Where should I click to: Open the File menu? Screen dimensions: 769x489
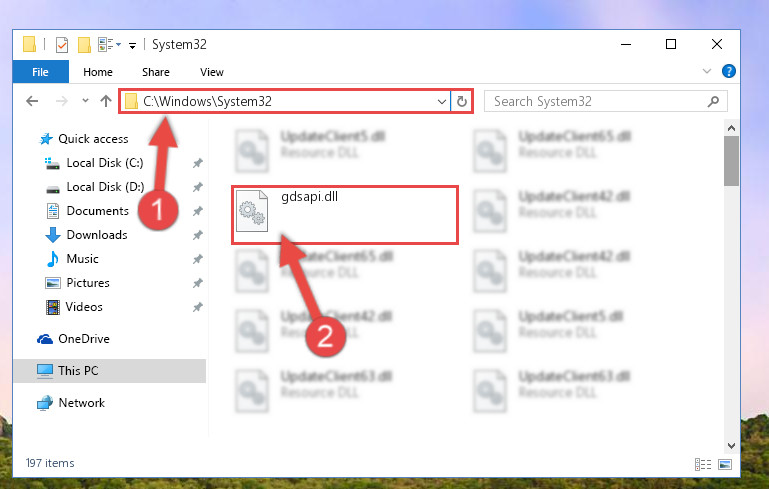click(40, 72)
